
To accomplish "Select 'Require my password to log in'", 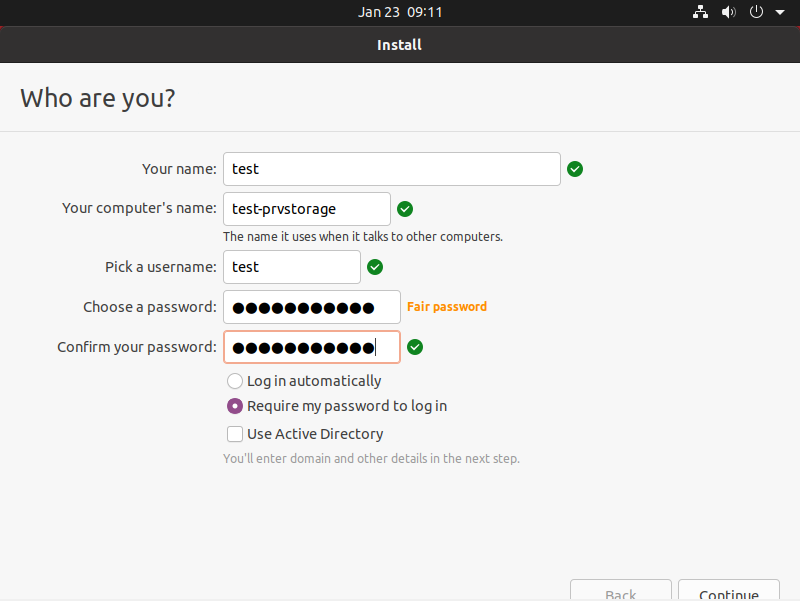I will pyautogui.click(x=234, y=406).
